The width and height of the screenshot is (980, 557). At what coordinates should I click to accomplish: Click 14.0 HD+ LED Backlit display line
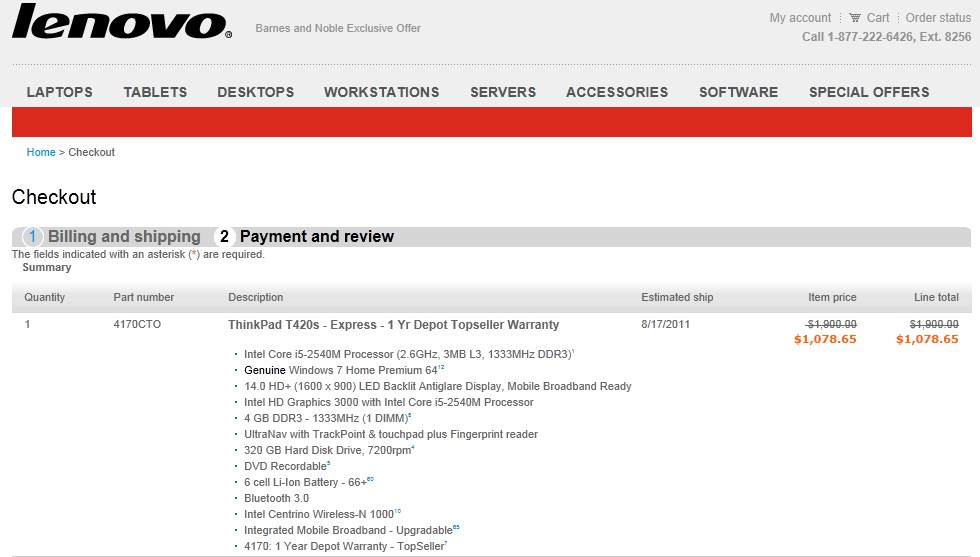[x=438, y=386]
